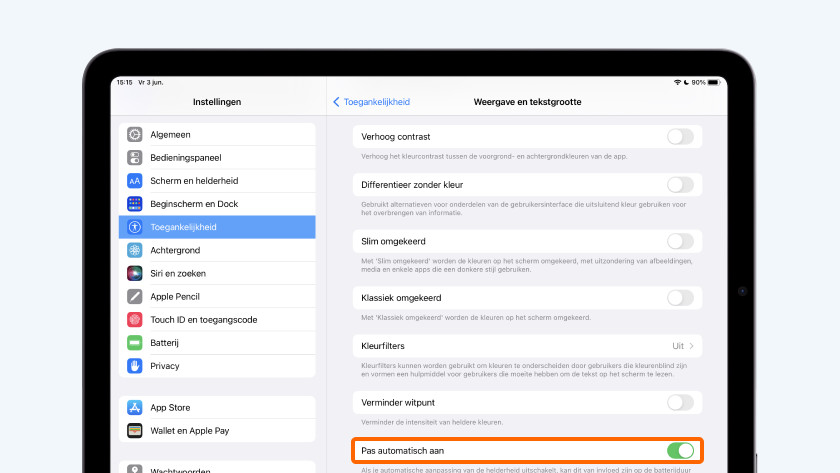This screenshot has width=840, height=473.
Task: Tap the App Store icon
Action: 134,407
